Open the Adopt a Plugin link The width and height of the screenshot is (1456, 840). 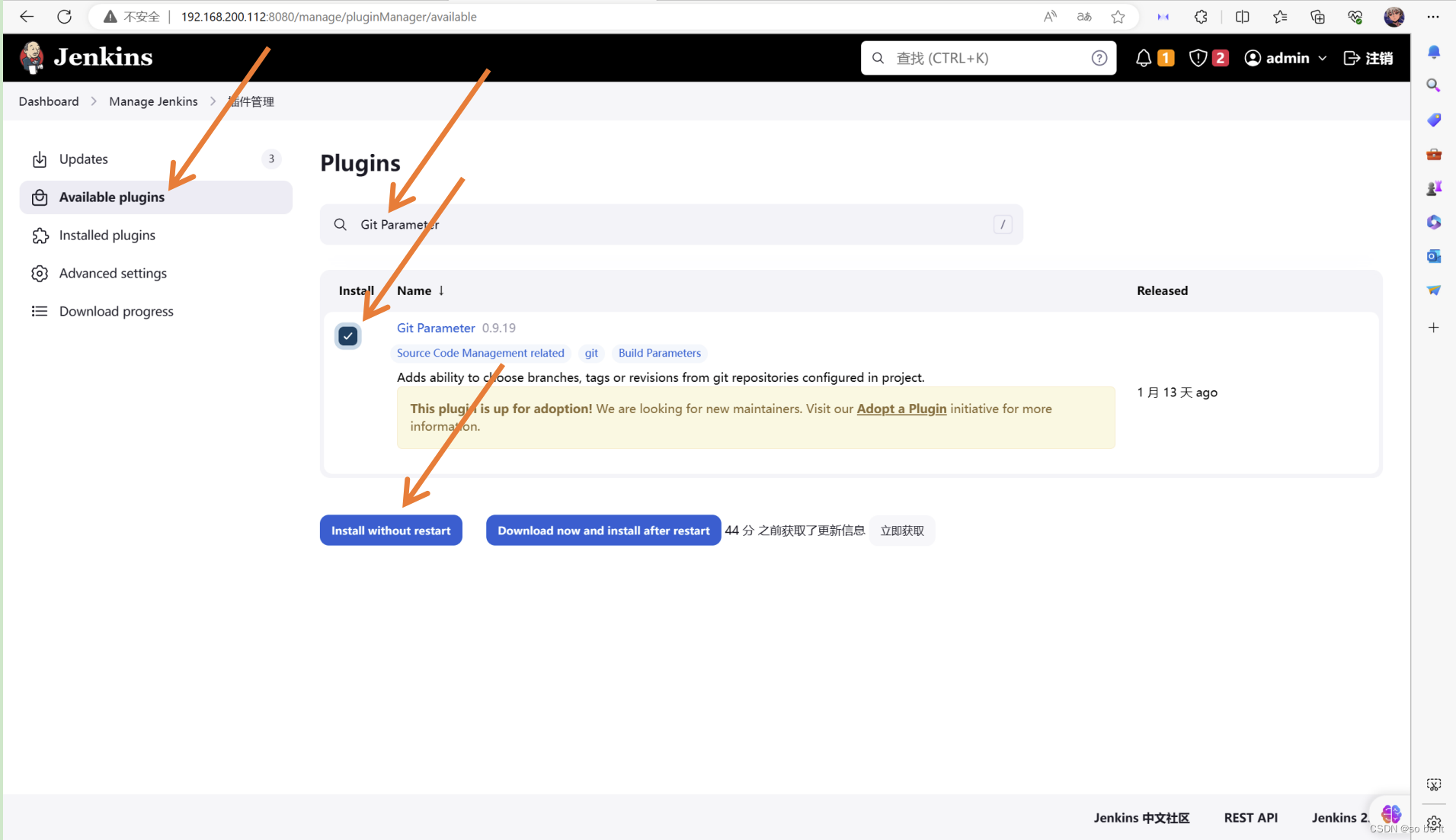(x=901, y=409)
